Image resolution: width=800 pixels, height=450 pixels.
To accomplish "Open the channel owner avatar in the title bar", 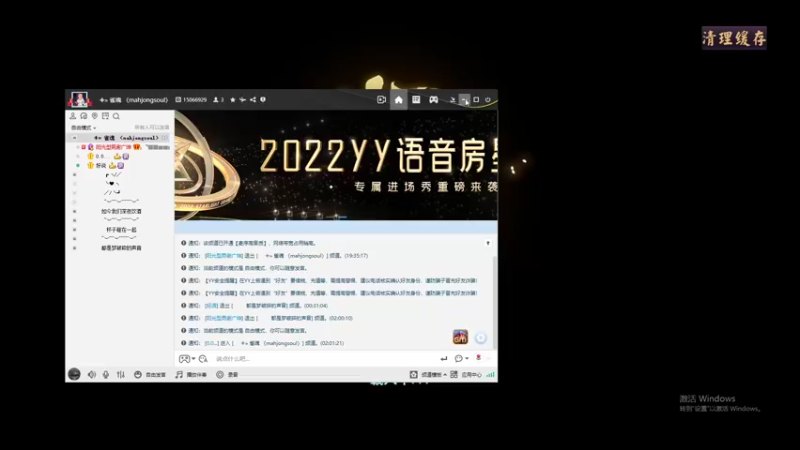I will tap(80, 99).
